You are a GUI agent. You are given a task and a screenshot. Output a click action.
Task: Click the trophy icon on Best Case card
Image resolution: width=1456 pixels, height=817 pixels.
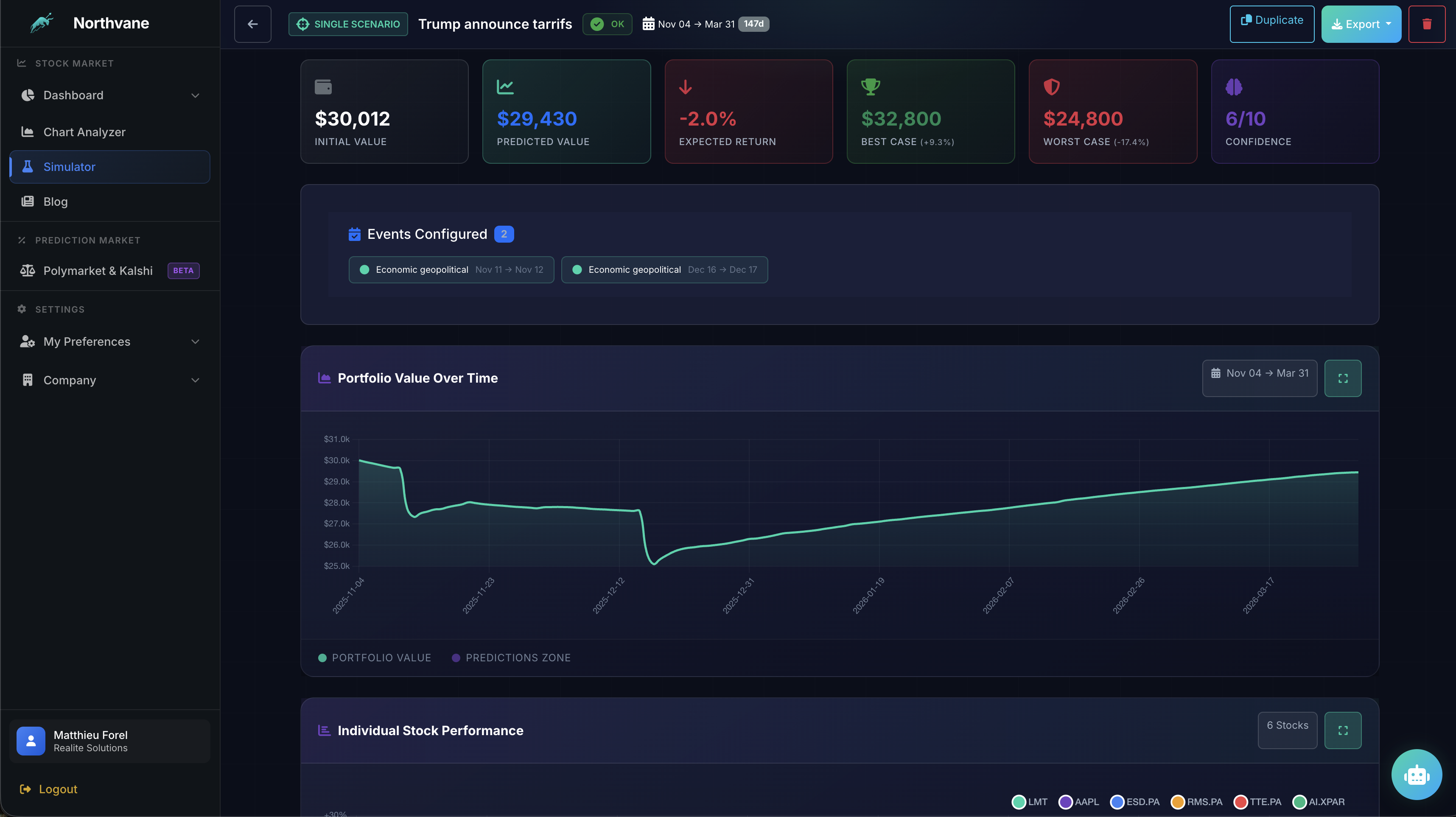[x=871, y=87]
